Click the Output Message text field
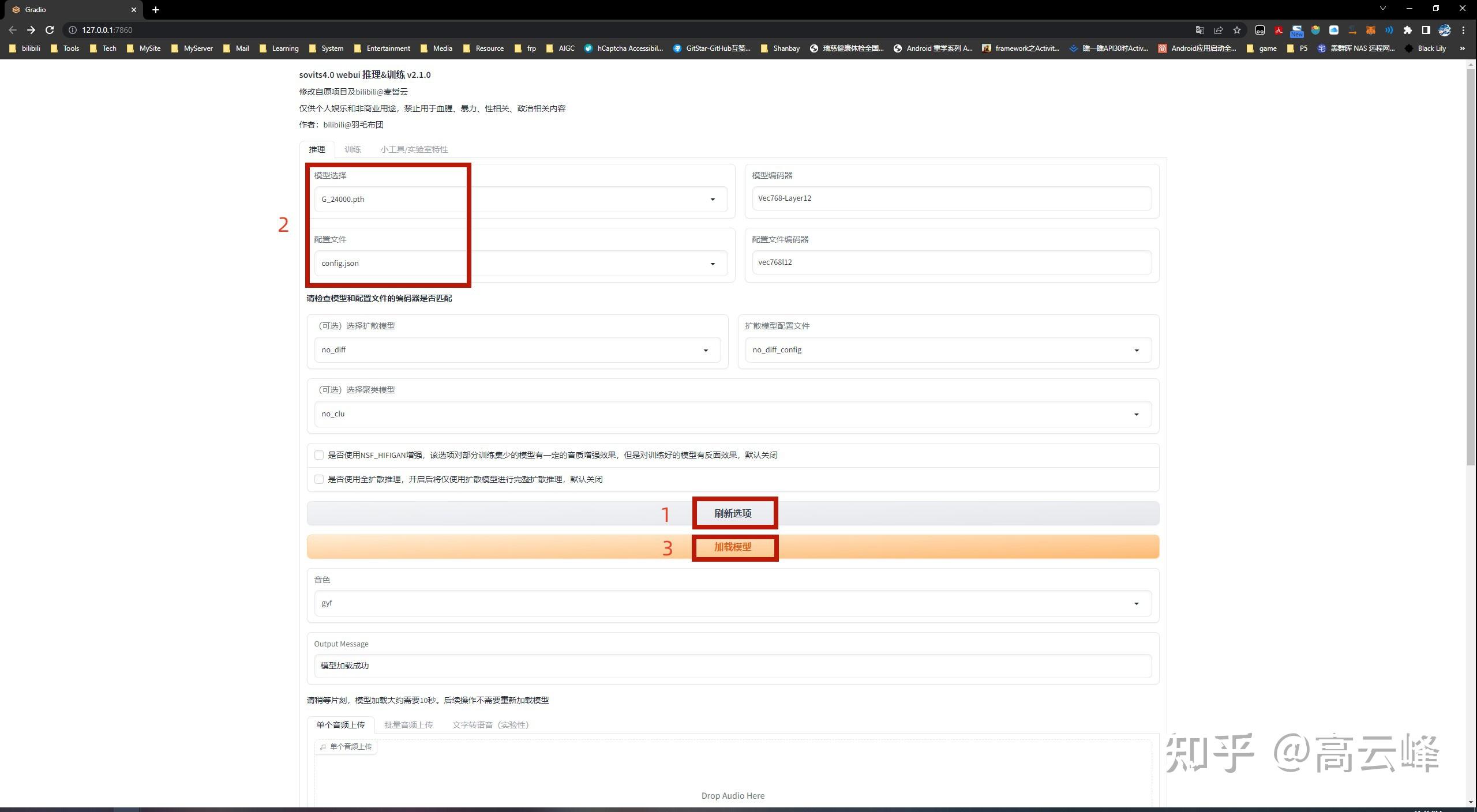Viewport: 1477px width, 812px height. point(733,666)
